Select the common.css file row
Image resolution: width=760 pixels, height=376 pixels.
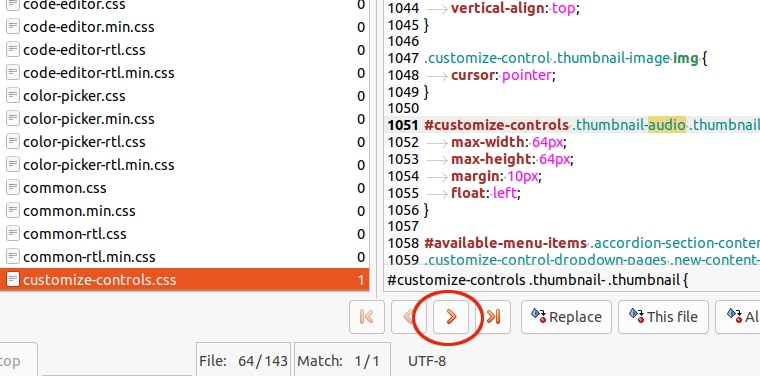184,188
